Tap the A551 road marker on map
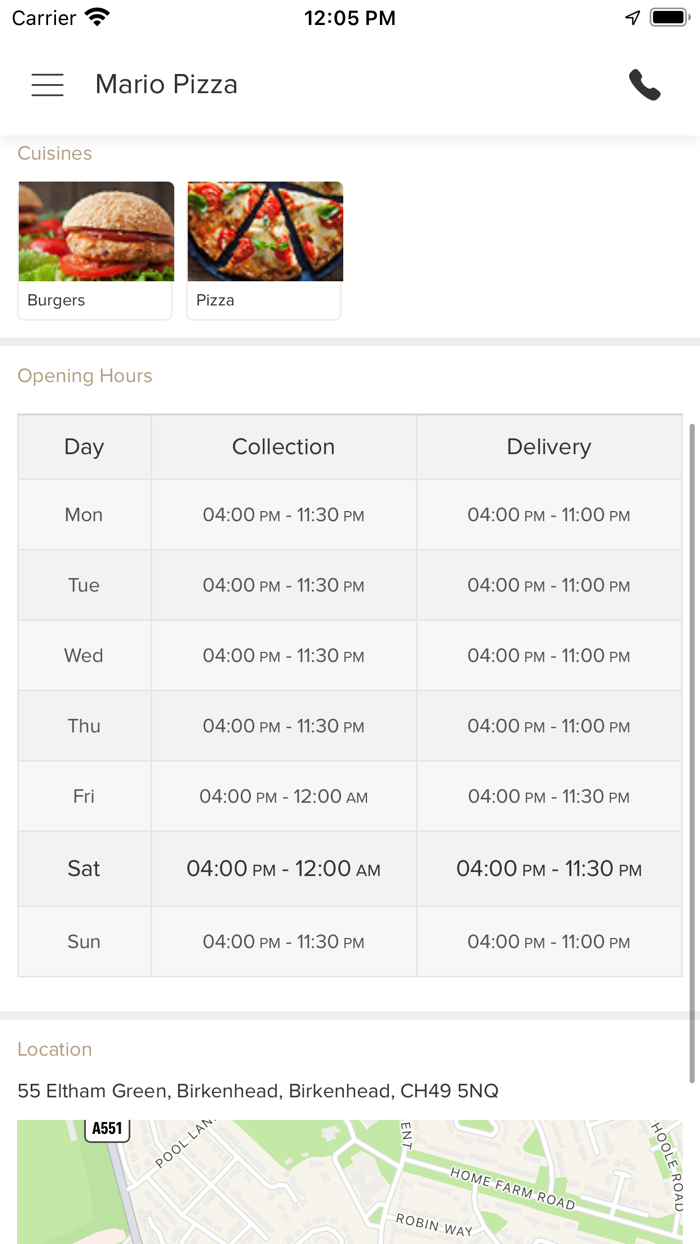This screenshot has width=700, height=1244. [107, 1129]
